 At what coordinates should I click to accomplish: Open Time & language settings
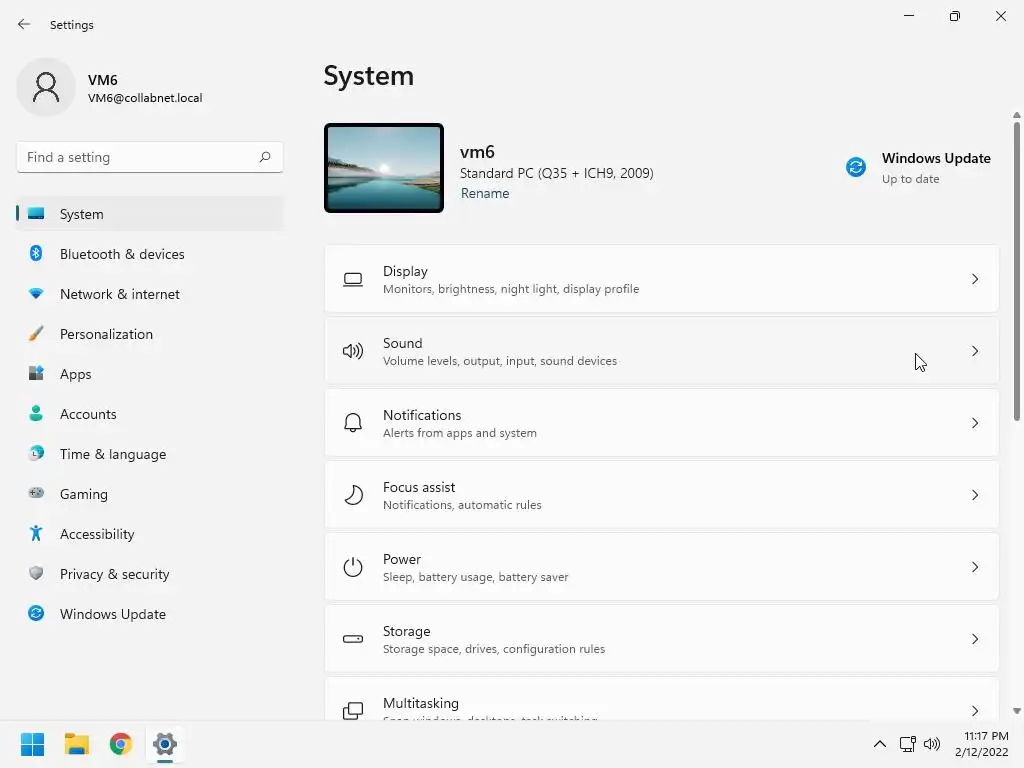(x=150, y=453)
